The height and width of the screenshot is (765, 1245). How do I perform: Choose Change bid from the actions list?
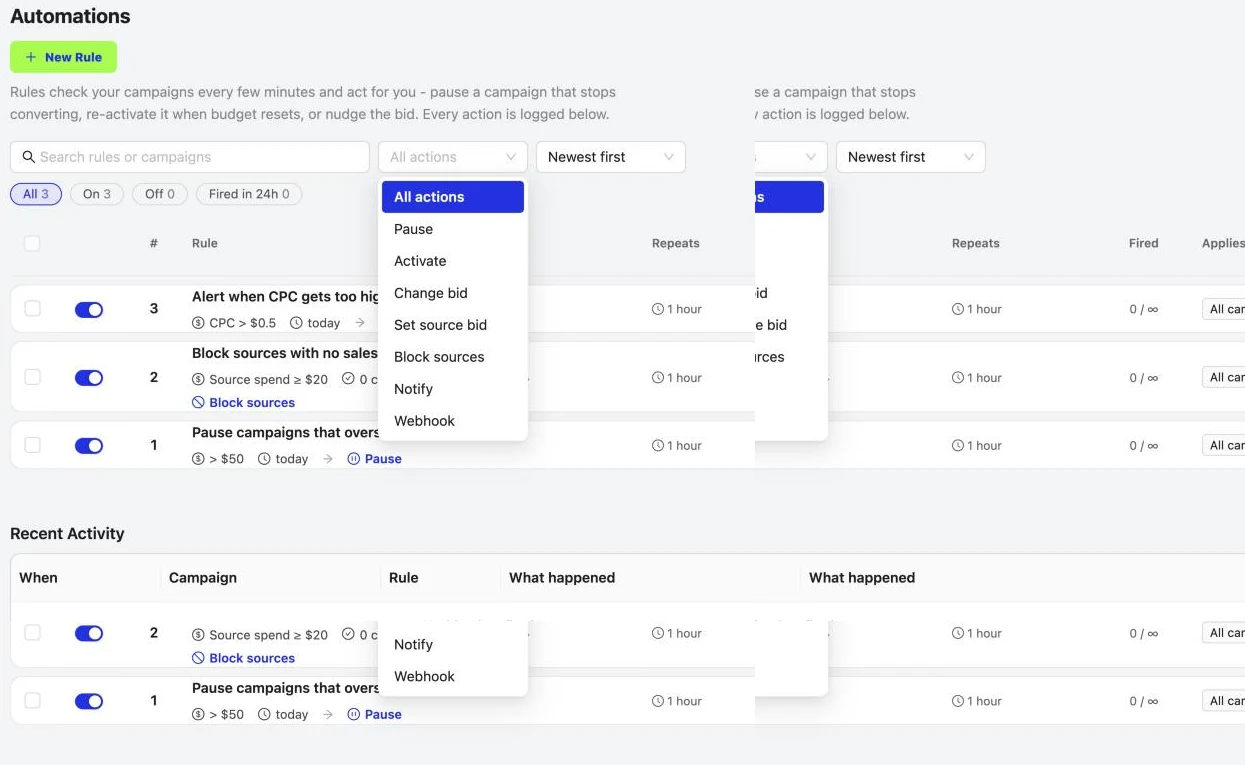pyautogui.click(x=453, y=293)
